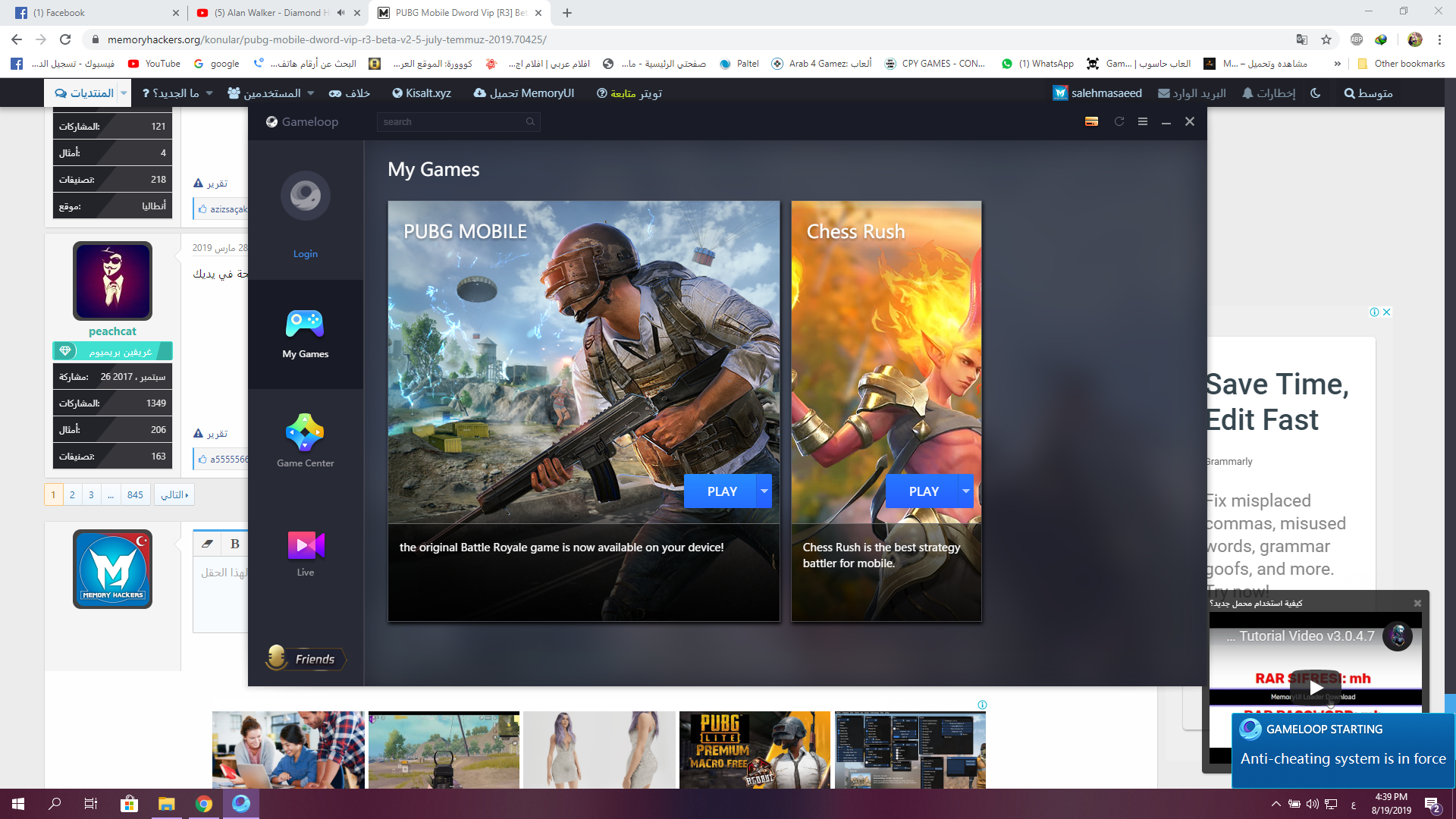Open the forums menu المنتديات
1456x819 pixels.
[x=84, y=93]
